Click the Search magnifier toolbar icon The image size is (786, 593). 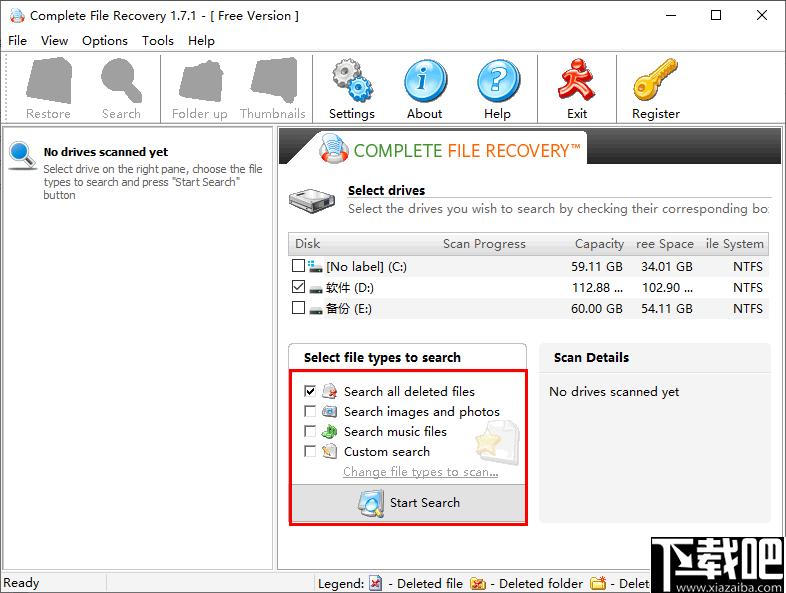(x=121, y=80)
